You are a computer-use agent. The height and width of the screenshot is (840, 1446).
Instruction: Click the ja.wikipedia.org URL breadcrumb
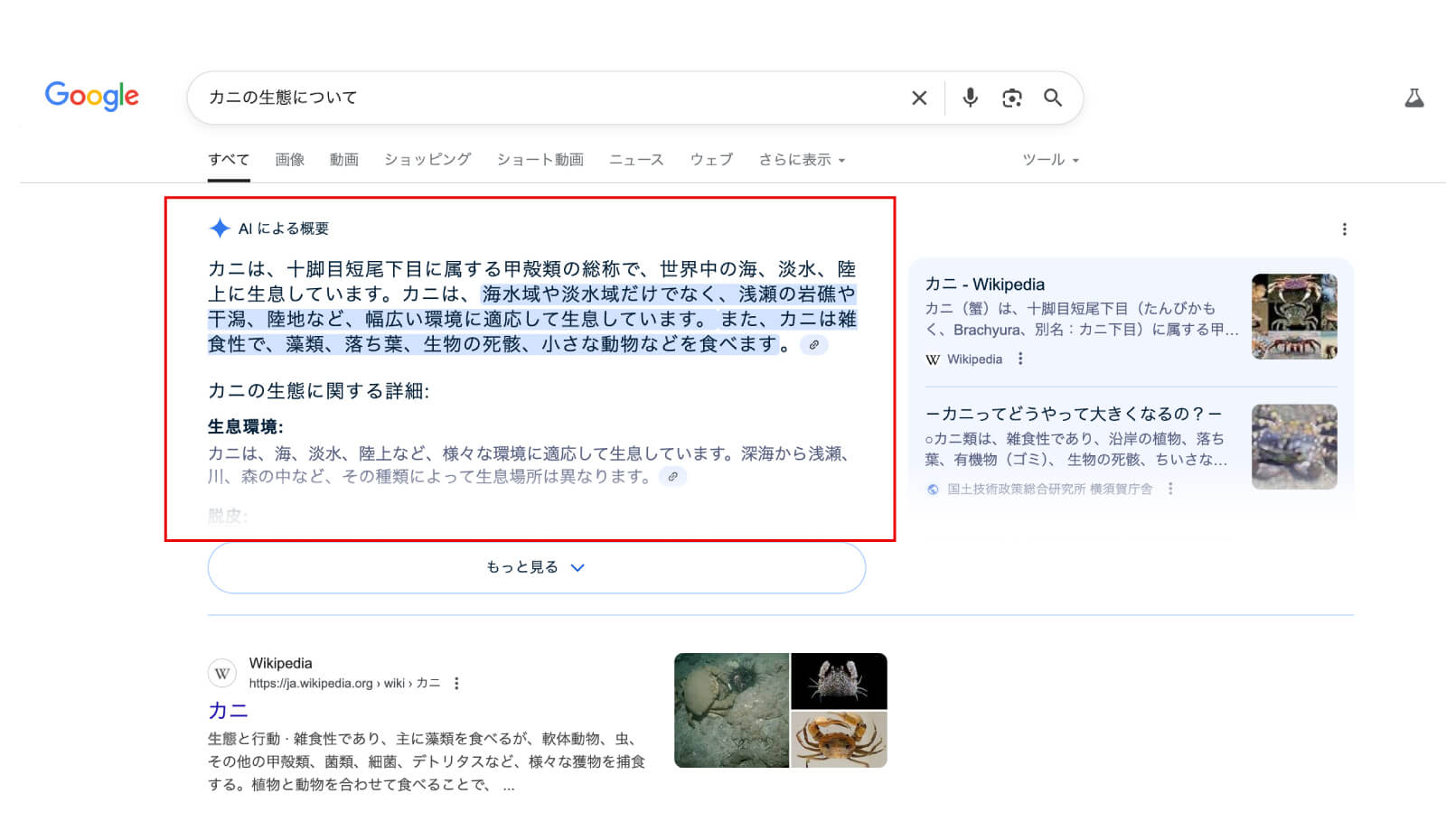pyautogui.click(x=344, y=684)
